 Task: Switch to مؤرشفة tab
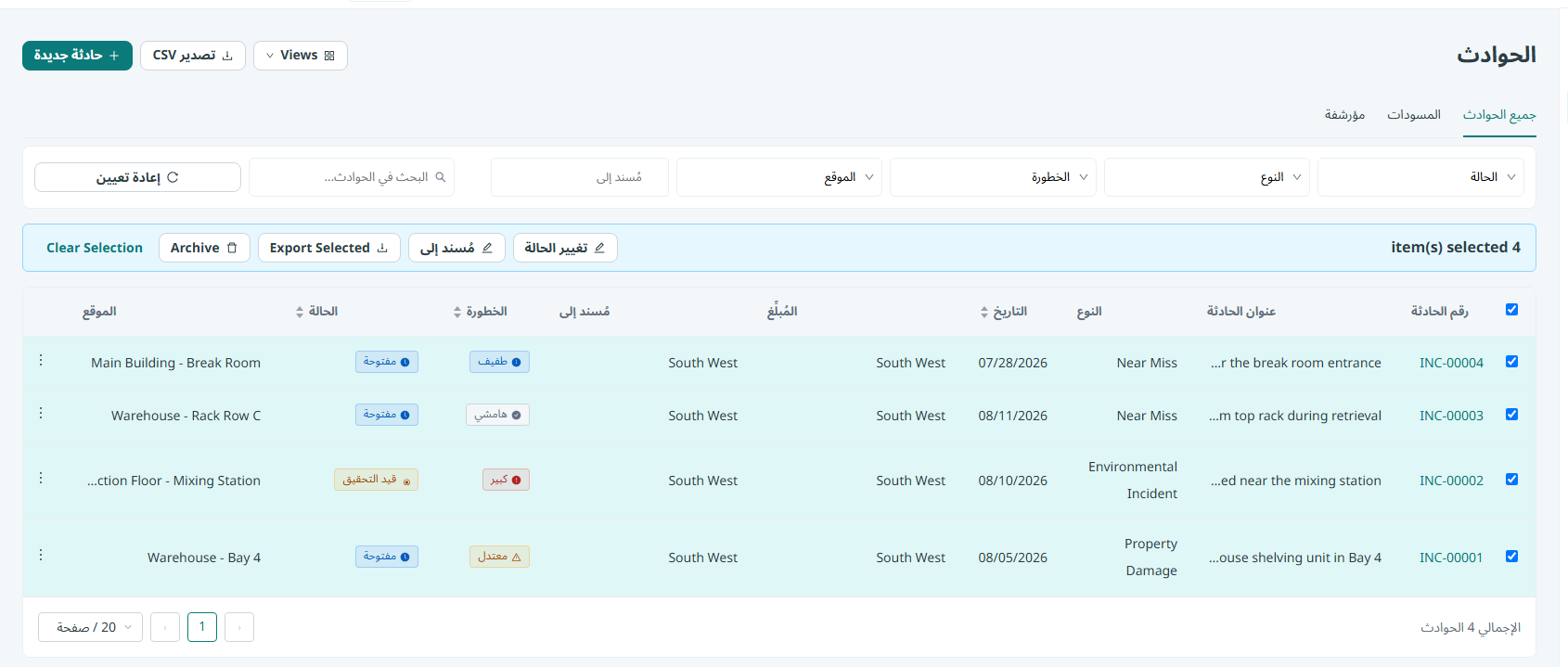1344,115
